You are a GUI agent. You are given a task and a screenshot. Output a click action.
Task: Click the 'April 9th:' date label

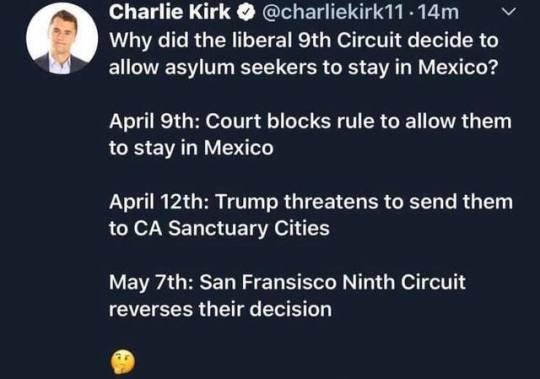(154, 122)
